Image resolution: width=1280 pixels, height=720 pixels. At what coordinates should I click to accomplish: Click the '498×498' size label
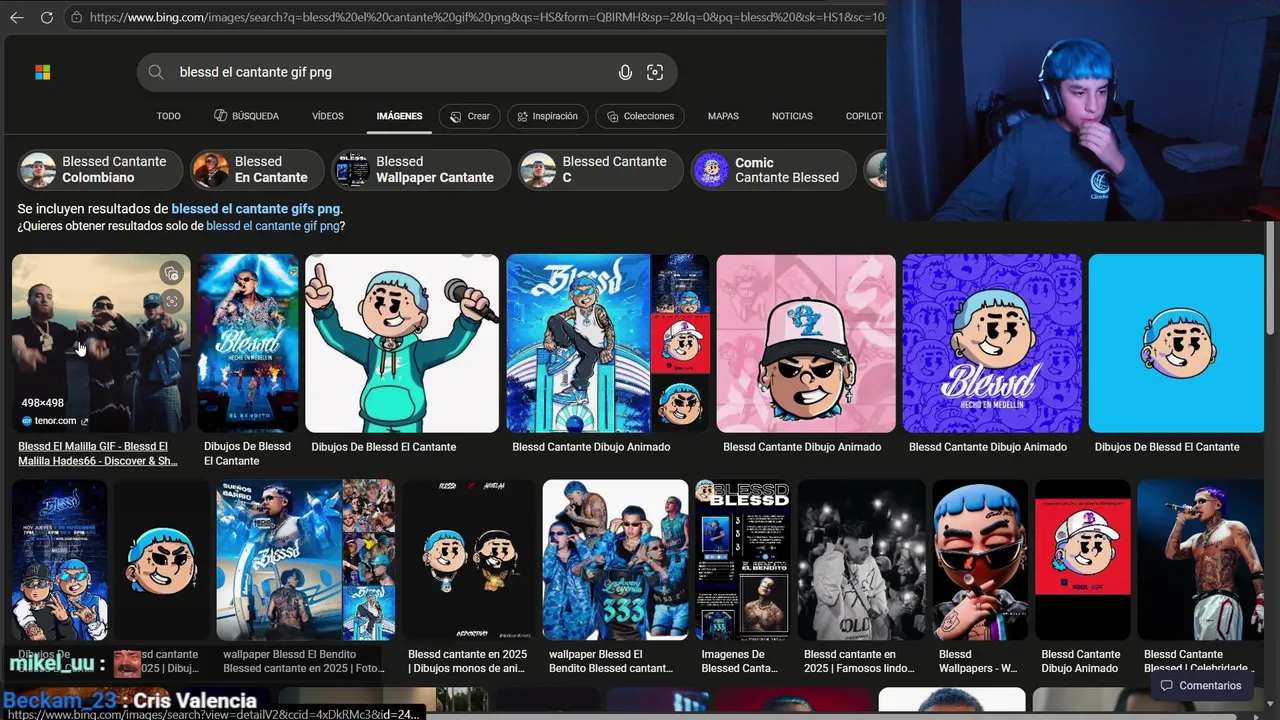coord(42,403)
